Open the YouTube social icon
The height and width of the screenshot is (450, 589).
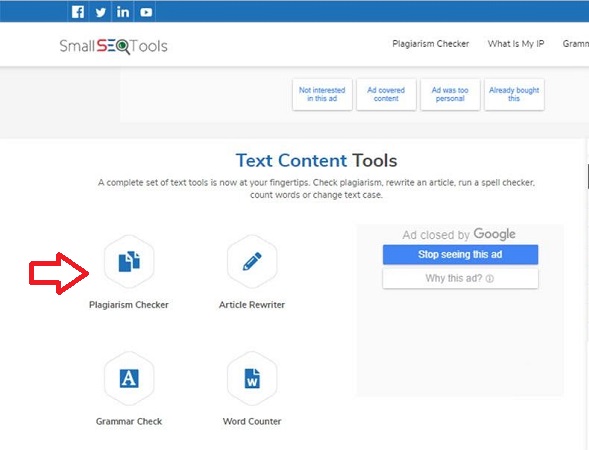(146, 12)
